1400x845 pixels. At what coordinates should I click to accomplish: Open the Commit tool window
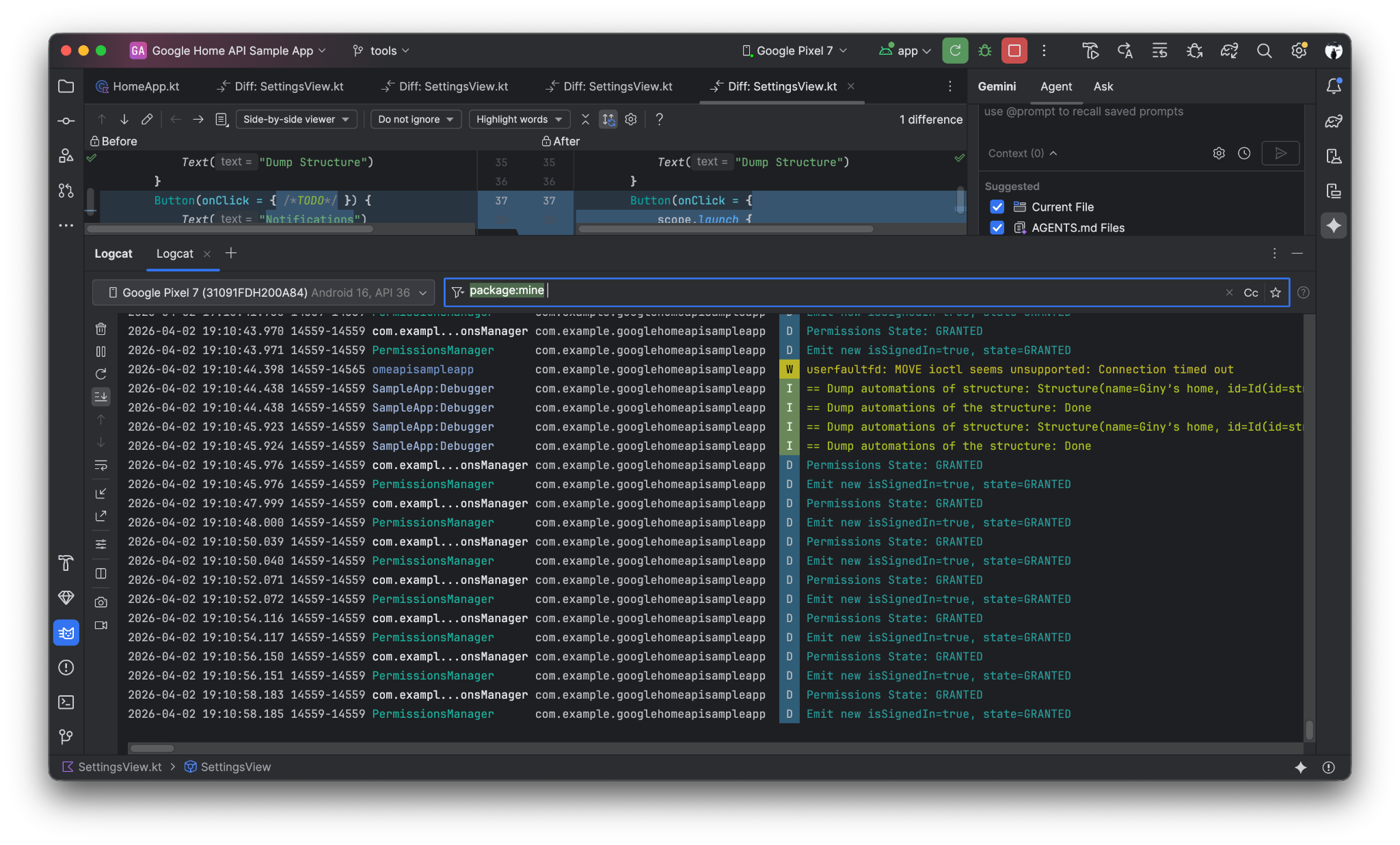(x=66, y=121)
